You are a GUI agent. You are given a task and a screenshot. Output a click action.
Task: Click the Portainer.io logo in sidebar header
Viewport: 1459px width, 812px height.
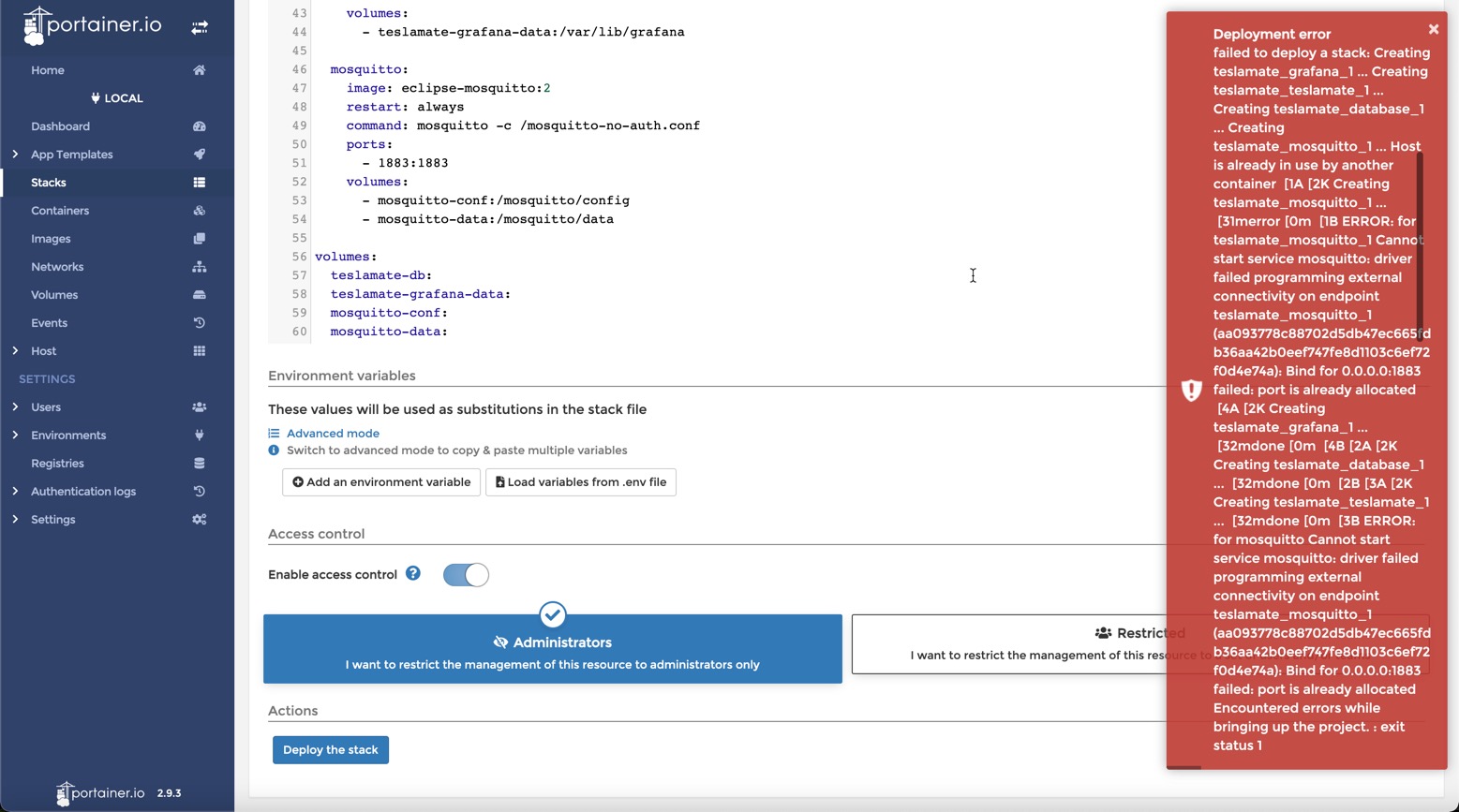(92, 26)
